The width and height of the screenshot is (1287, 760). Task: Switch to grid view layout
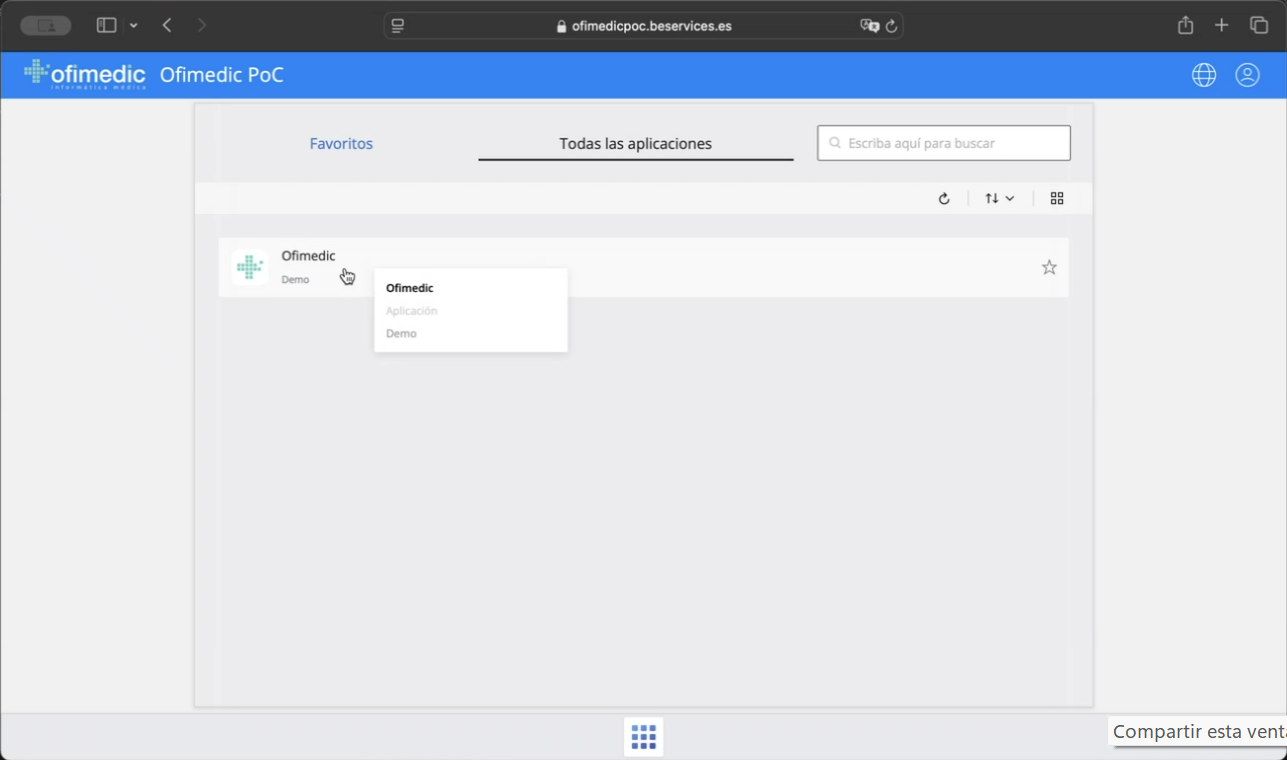1057,199
